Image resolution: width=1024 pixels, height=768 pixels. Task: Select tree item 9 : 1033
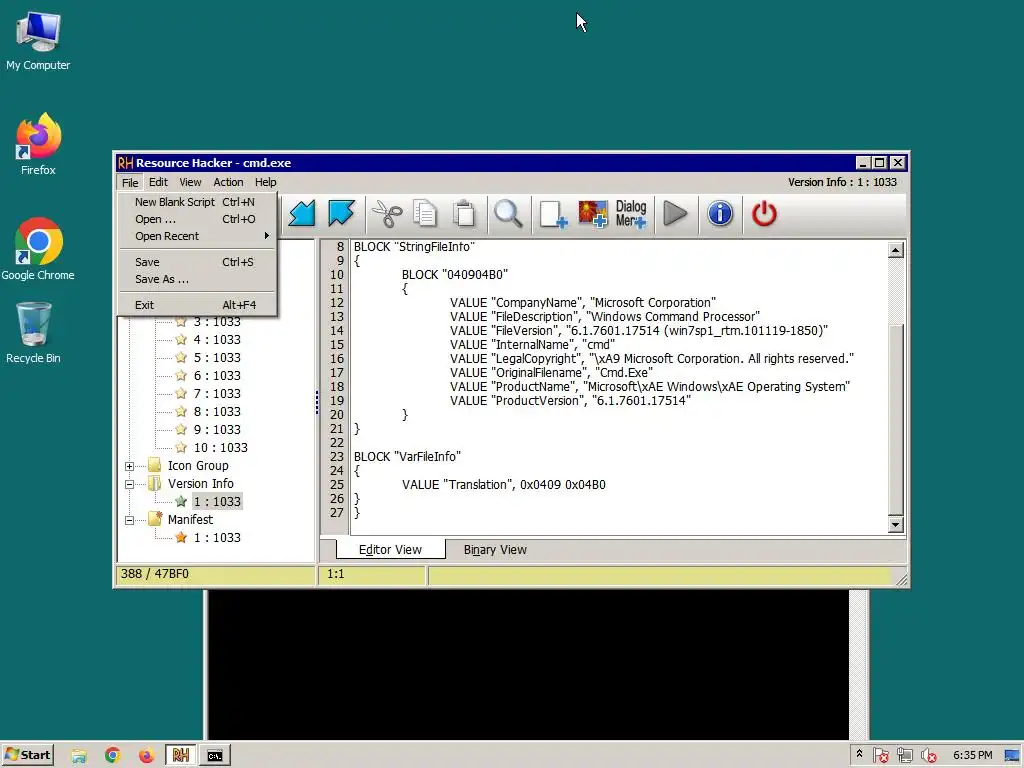(x=217, y=430)
